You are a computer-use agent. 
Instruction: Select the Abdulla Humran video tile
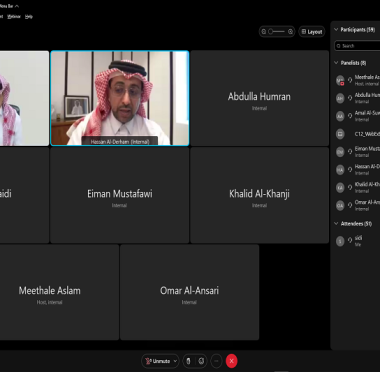click(259, 98)
